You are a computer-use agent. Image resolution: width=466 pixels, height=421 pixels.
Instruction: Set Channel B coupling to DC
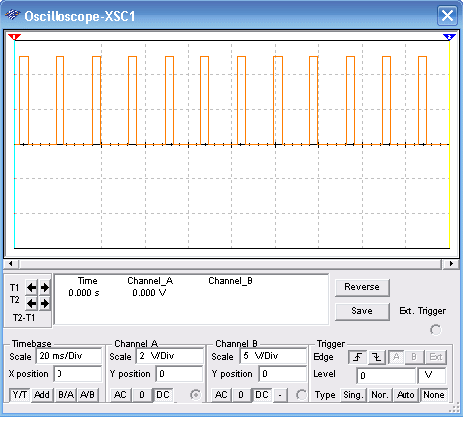pos(262,395)
